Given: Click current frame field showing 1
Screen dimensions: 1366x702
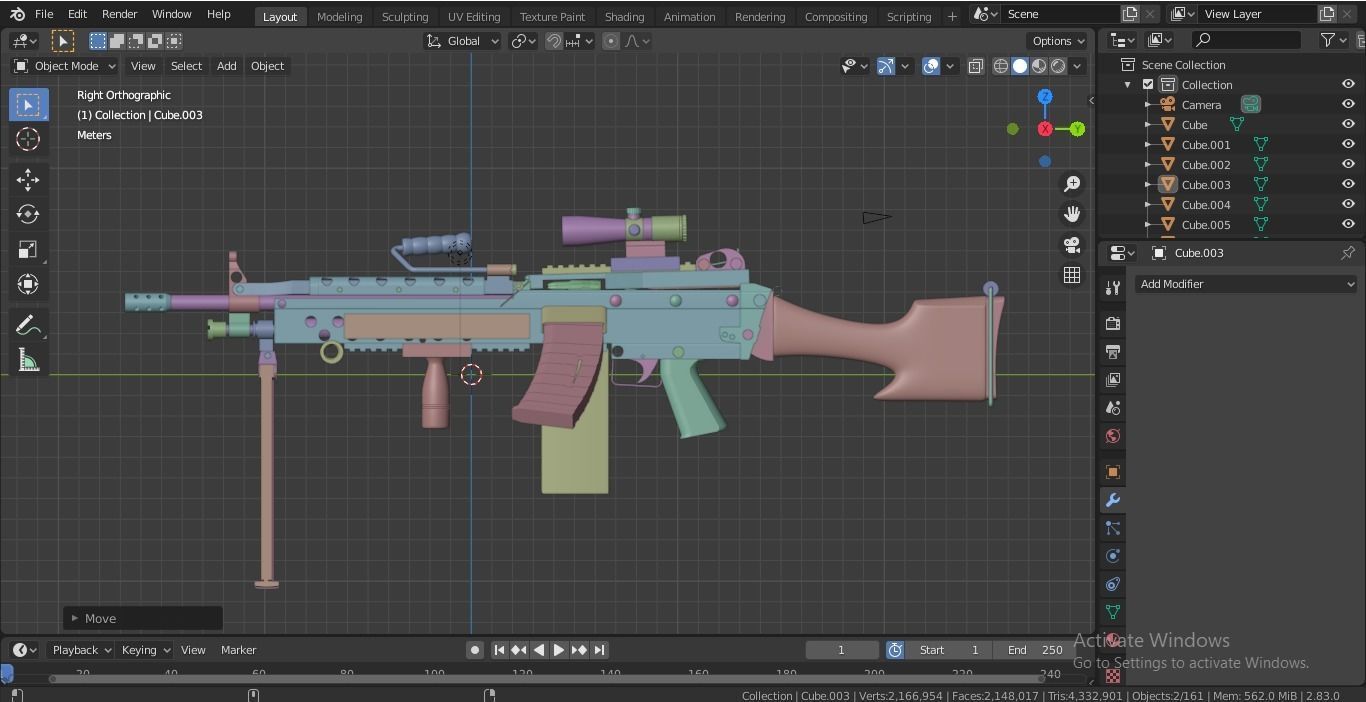Looking at the screenshot, I should coord(842,650).
